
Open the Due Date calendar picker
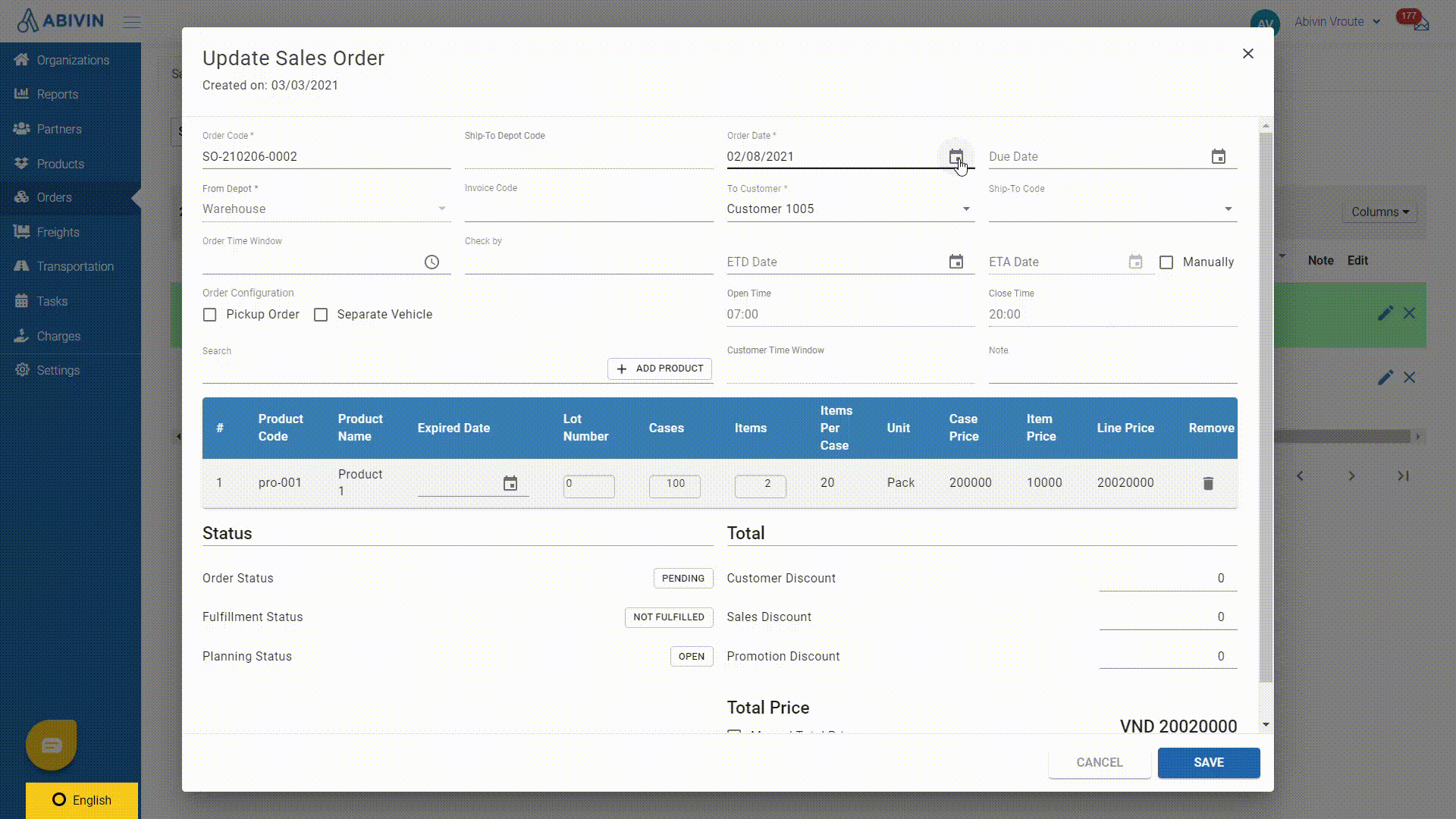coord(1218,157)
